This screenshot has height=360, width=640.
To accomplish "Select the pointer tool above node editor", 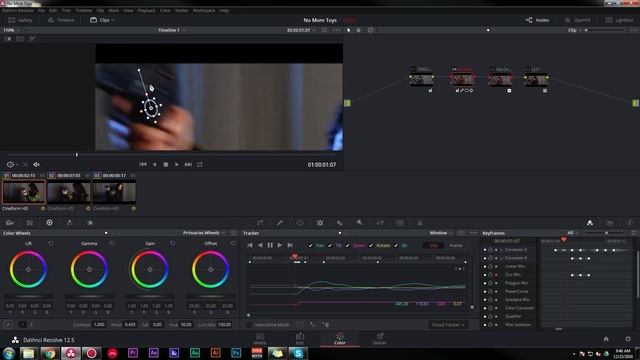I will pyautogui.click(x=349, y=30).
